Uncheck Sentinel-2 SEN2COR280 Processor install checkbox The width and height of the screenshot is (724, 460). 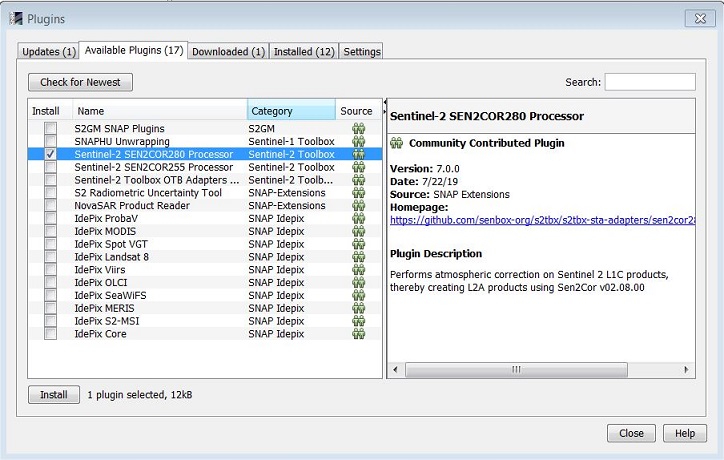[50, 155]
